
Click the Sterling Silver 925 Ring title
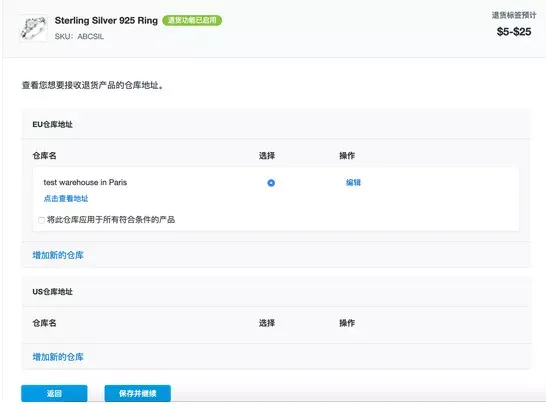tap(106, 21)
